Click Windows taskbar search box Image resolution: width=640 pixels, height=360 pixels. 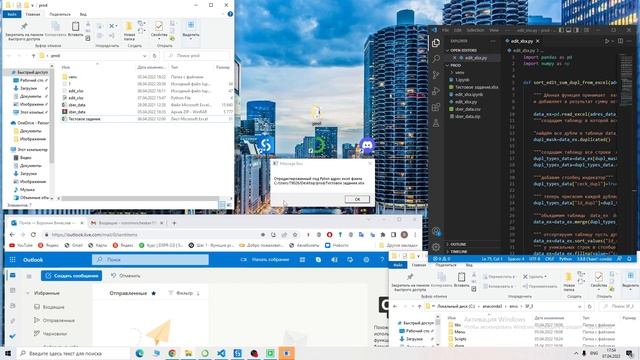click(73, 353)
